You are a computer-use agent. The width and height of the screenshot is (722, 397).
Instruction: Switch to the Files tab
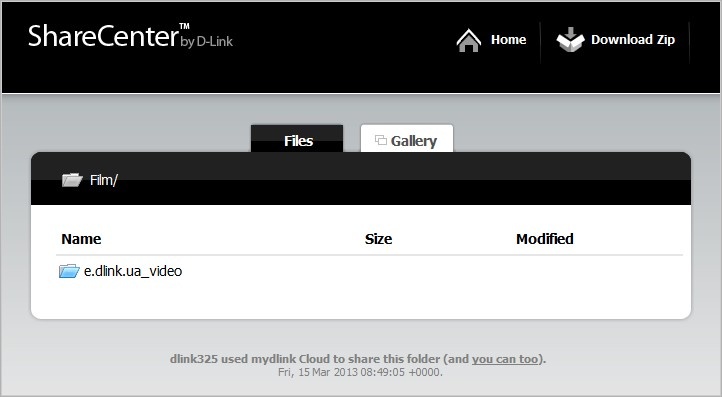click(x=297, y=138)
